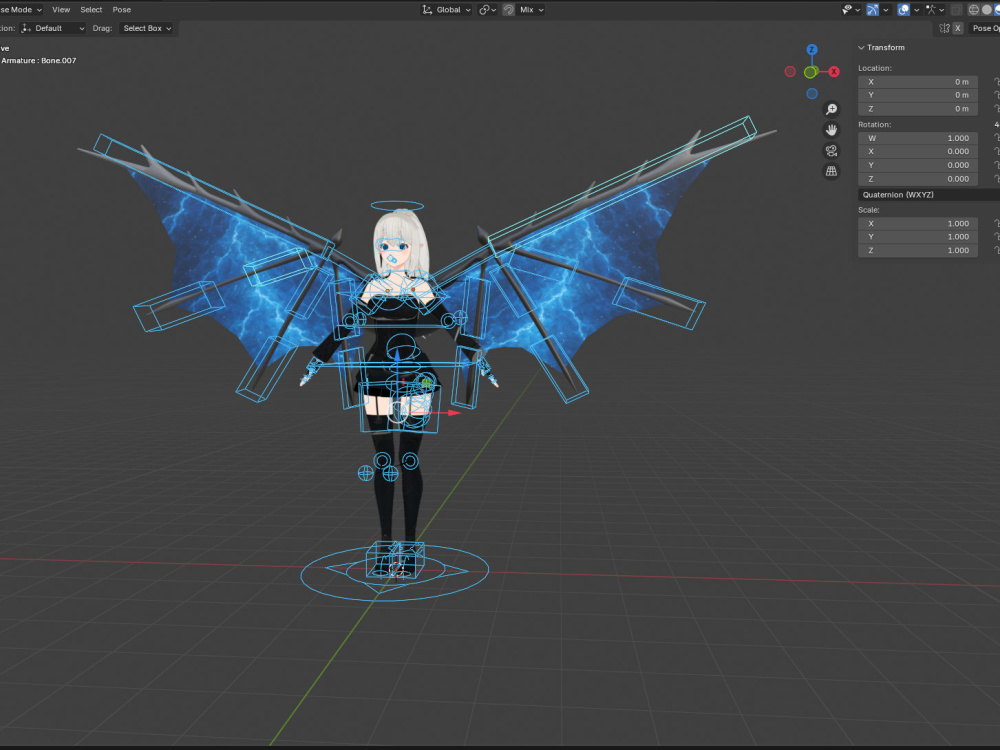
Task: Click the Location Y field
Action: click(918, 95)
